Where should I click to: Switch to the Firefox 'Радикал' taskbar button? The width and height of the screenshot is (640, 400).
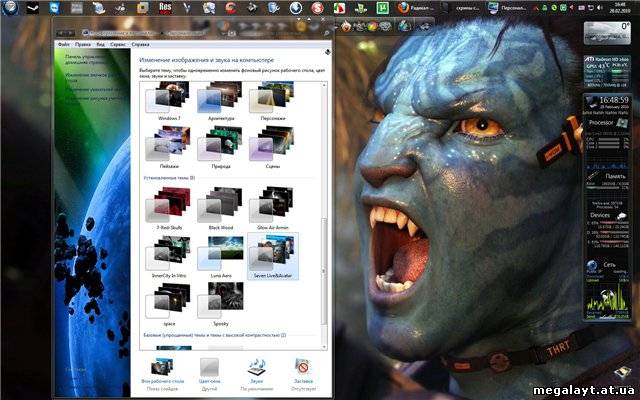click(x=417, y=8)
